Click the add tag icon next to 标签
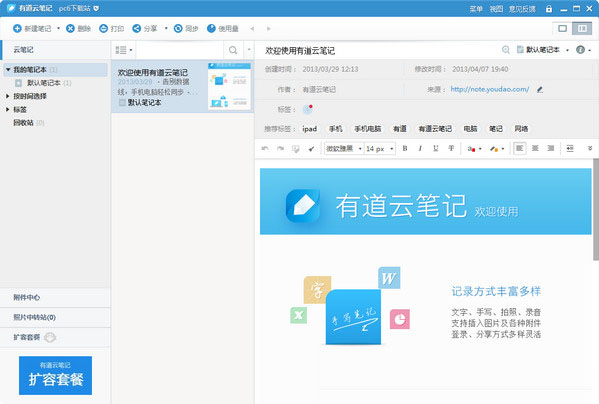The width and height of the screenshot is (599, 404). (308, 110)
